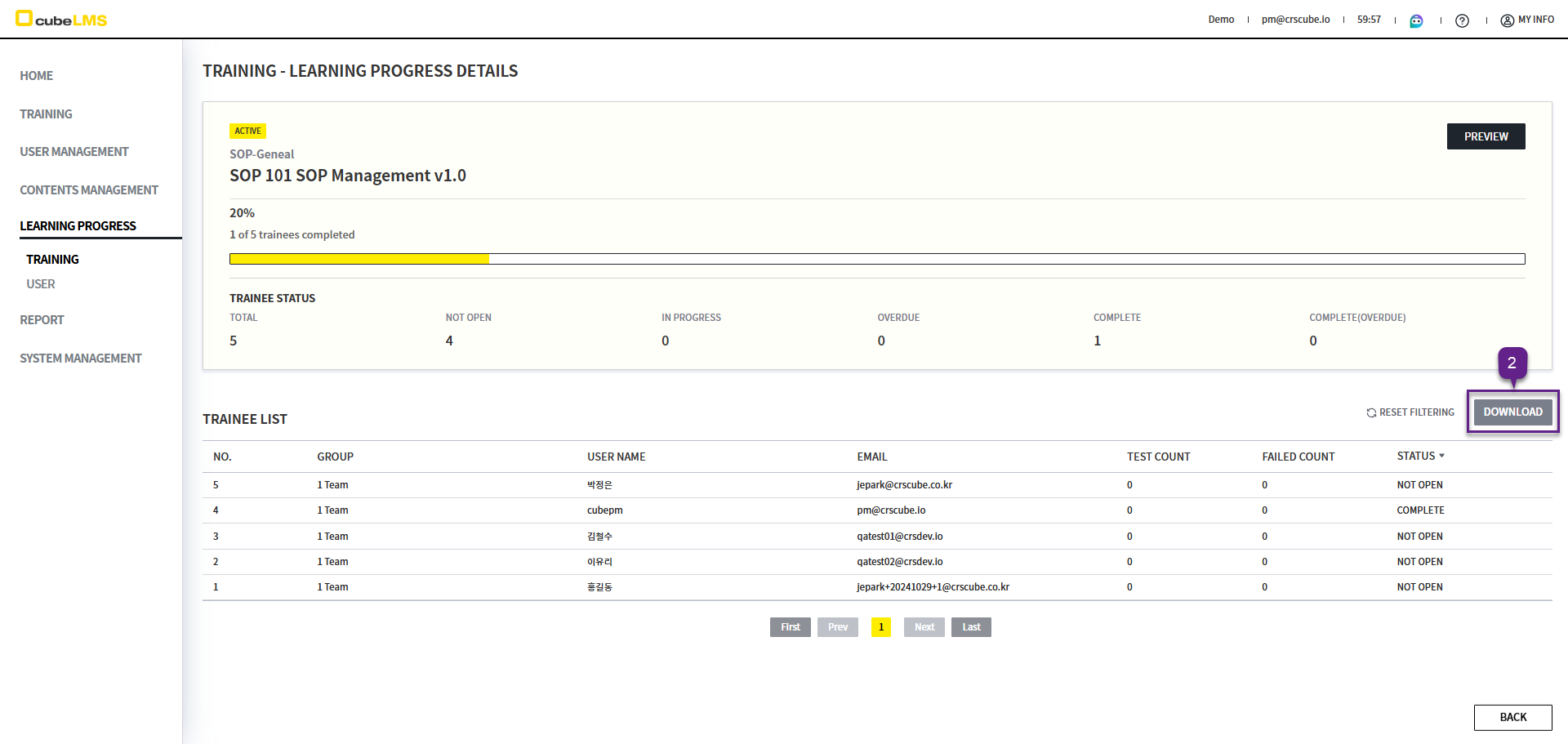Click the session timer 59:57
The image size is (1568, 744).
[1369, 20]
